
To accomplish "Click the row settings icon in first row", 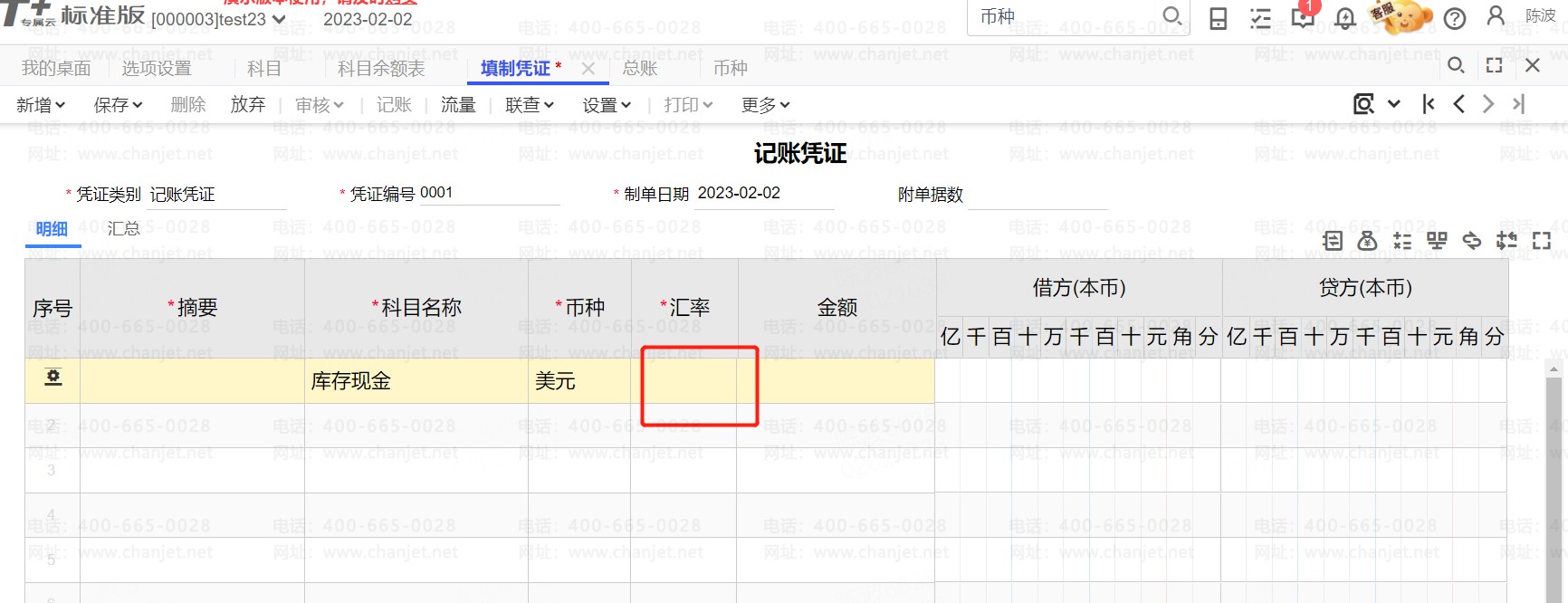I will (53, 378).
